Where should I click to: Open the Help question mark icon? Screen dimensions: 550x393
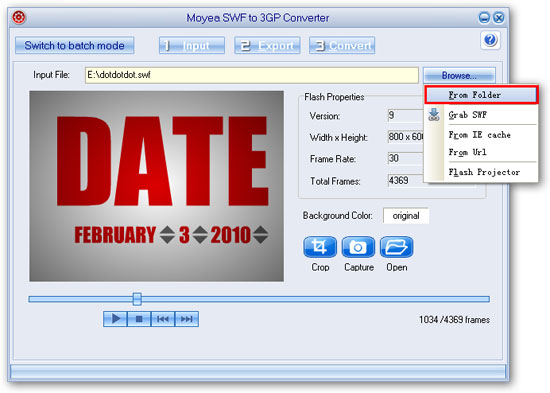490,40
